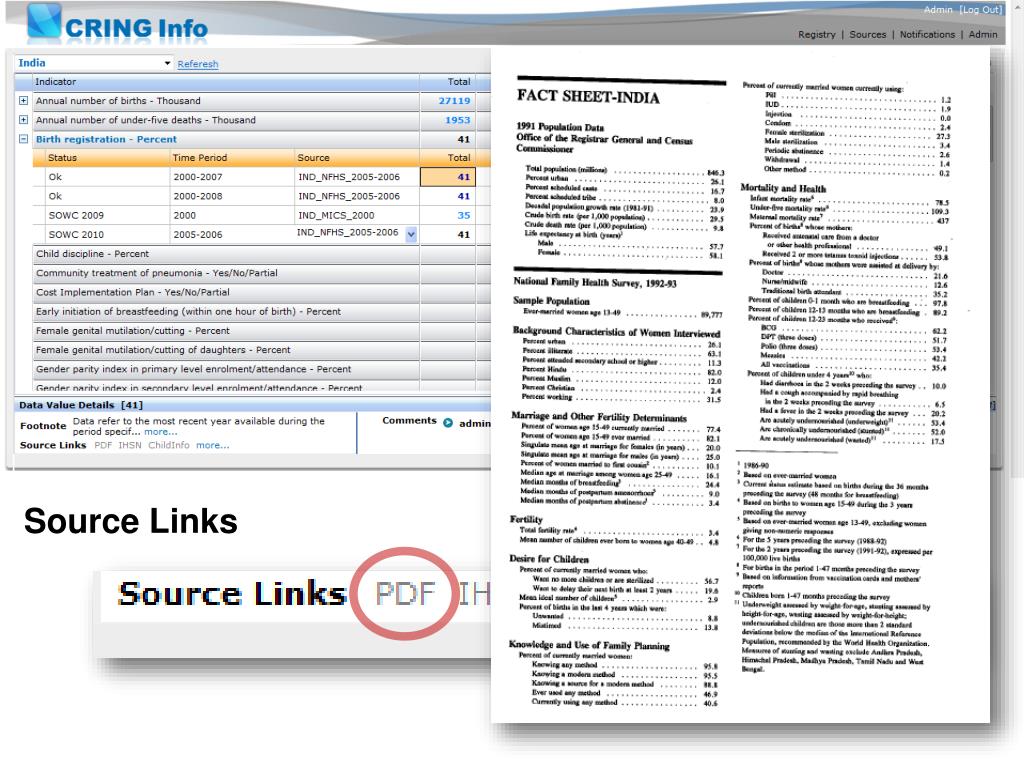Viewport: 1024px width, 768px height.
Task: Expand Annual number of under-five deaths row
Action: point(24,120)
